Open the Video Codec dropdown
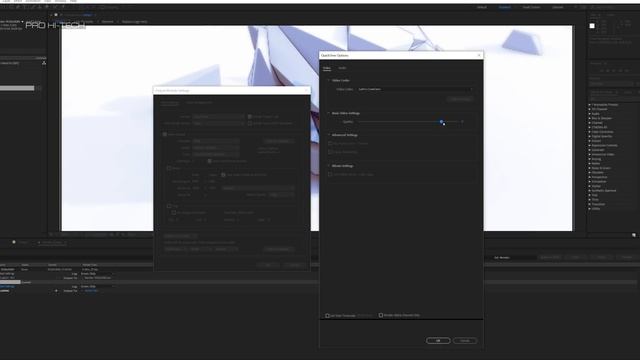Image resolution: width=640 pixels, height=360 pixels. (415, 89)
